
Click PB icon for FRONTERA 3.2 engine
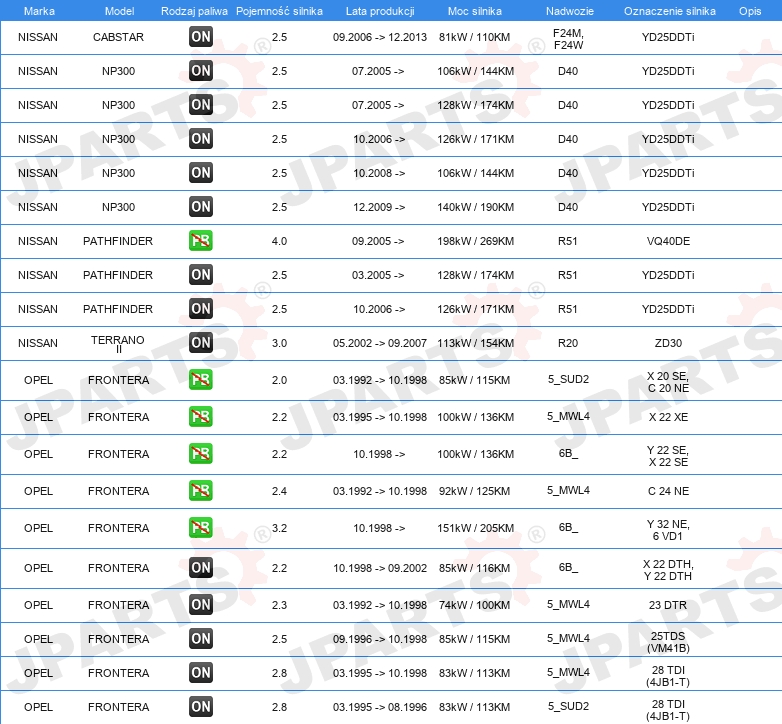201,527
